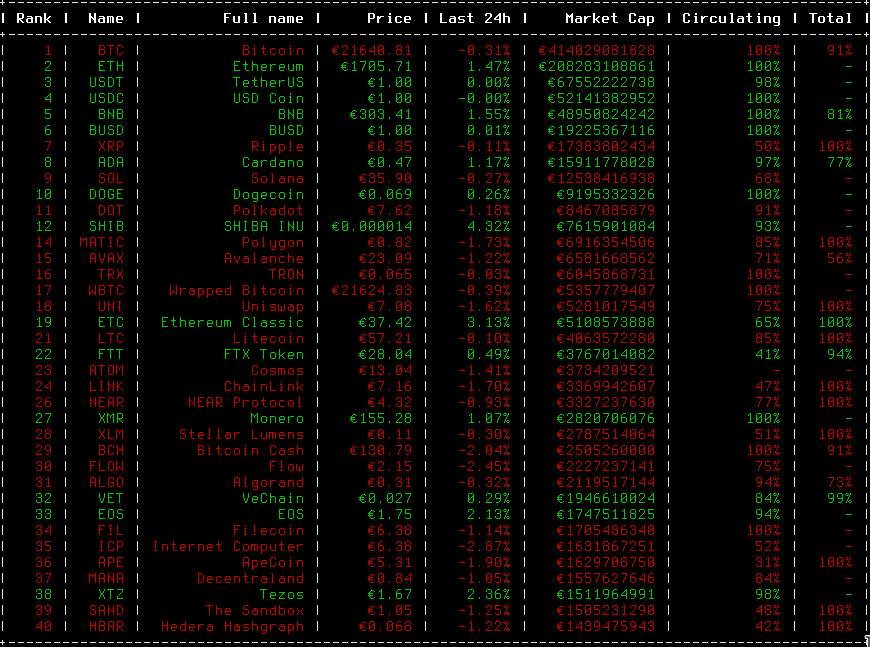
Task: Click BNB's 1.55% daily change
Action: [488, 115]
